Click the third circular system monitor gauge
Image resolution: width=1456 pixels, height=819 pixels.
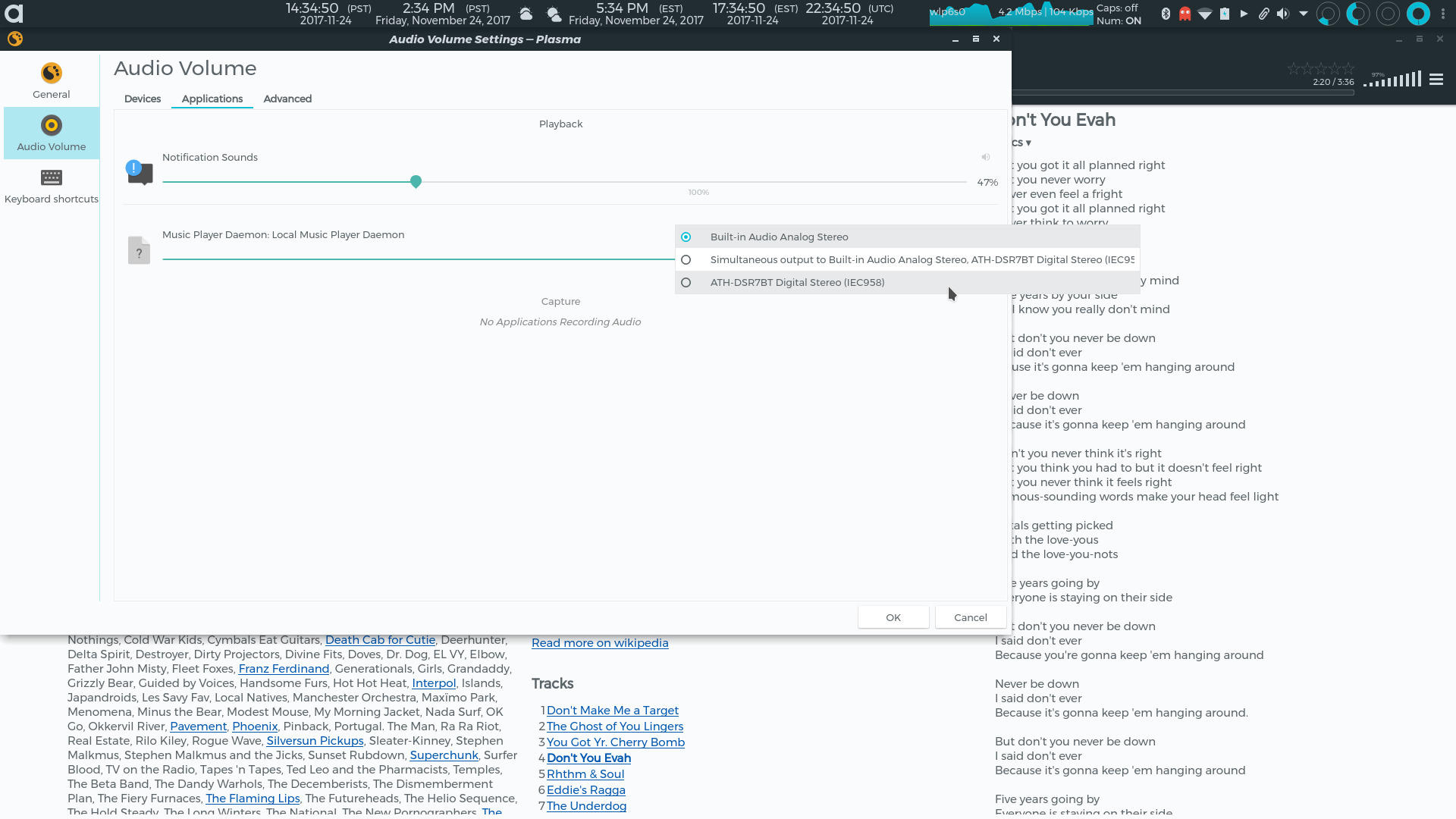coord(1388,14)
